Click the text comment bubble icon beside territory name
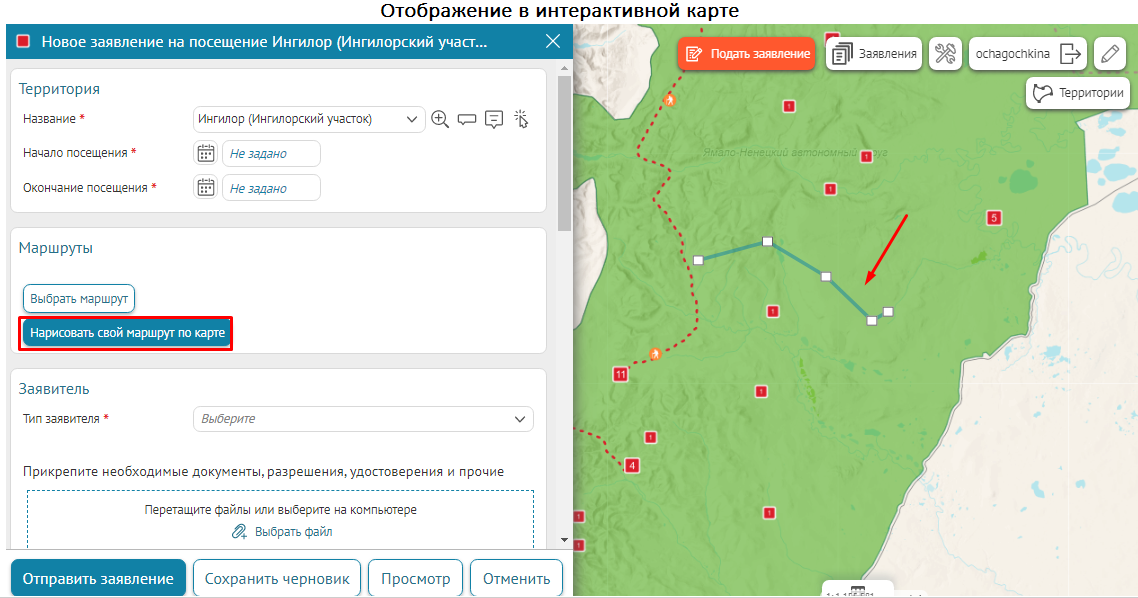The height and width of the screenshot is (598, 1138). pyautogui.click(x=493, y=119)
